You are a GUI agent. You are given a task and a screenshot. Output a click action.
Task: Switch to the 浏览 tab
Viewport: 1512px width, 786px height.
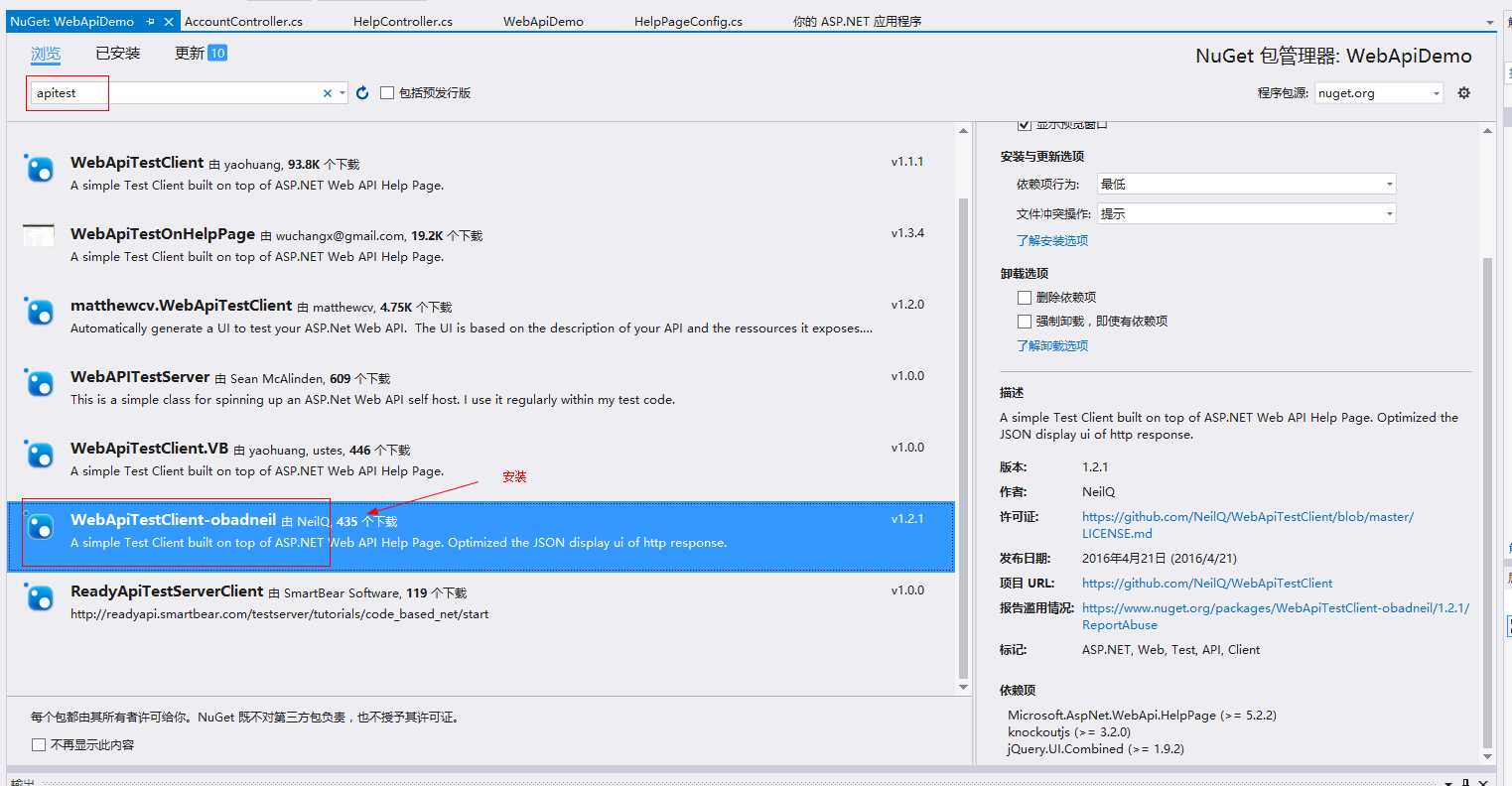tap(46, 54)
